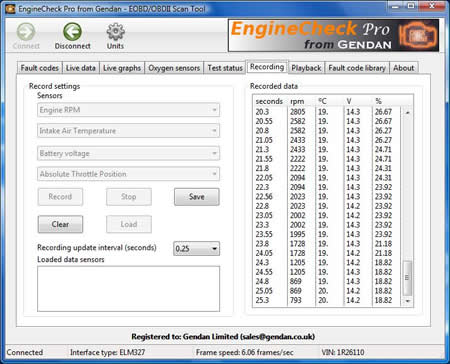This screenshot has height=364, width=450.
Task: Click the EngineCheck Pro engine logo banner
Action: point(333,35)
